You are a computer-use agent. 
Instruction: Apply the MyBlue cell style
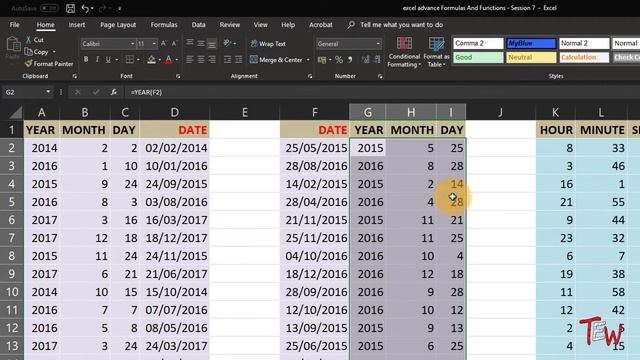click(x=531, y=43)
